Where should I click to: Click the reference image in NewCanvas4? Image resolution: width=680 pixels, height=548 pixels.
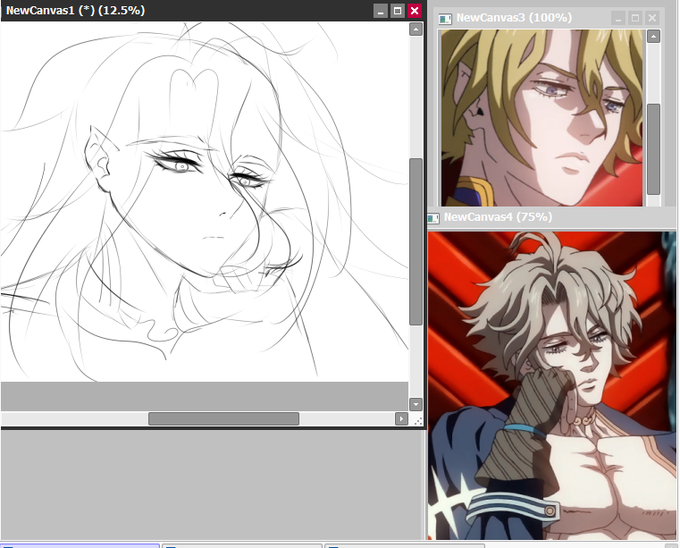pyautogui.click(x=552, y=386)
